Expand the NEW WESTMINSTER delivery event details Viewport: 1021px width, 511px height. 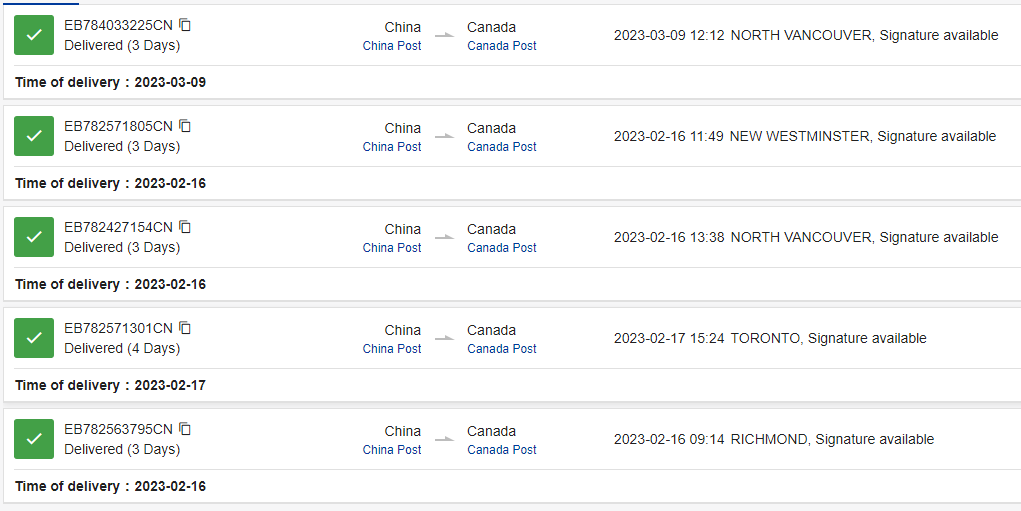coord(805,136)
